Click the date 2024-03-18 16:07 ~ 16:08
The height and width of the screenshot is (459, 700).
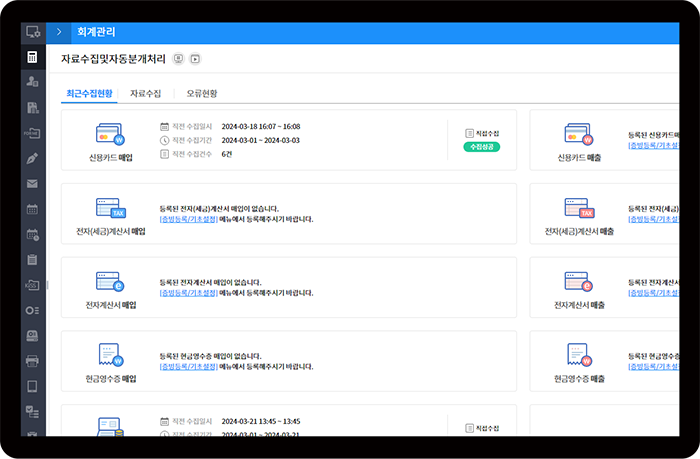click(261, 126)
